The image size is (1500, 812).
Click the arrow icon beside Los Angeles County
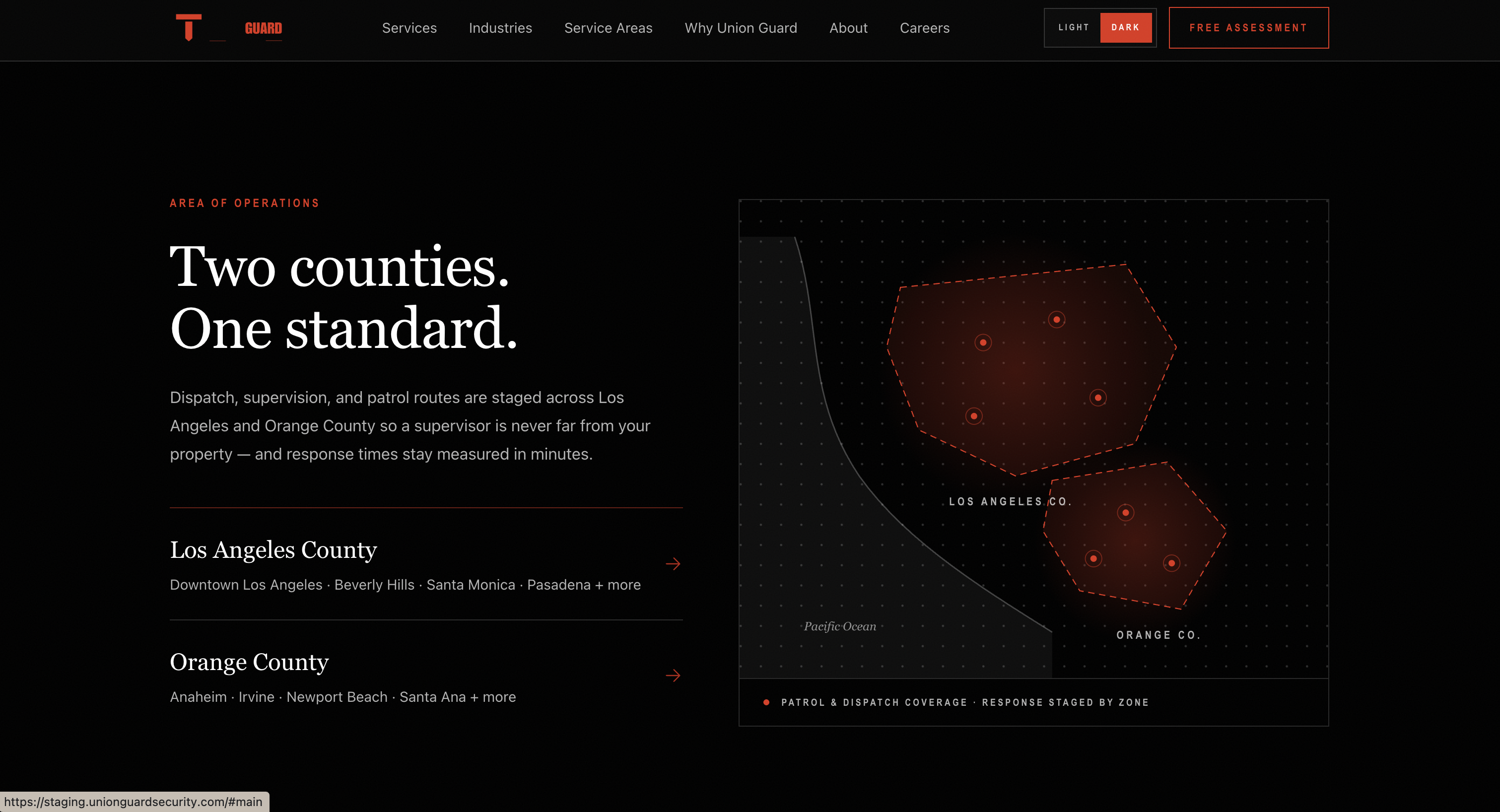673,563
